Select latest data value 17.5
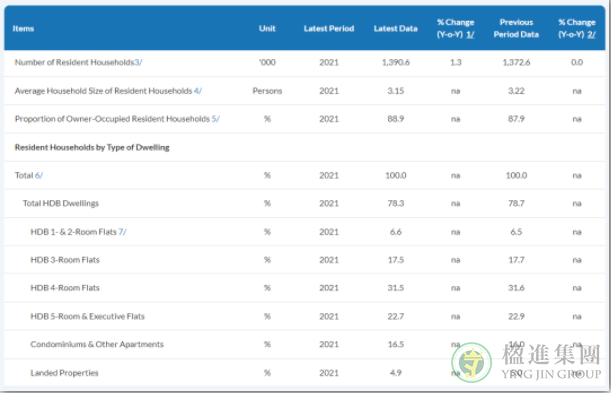The width and height of the screenshot is (611, 393). pos(396,260)
